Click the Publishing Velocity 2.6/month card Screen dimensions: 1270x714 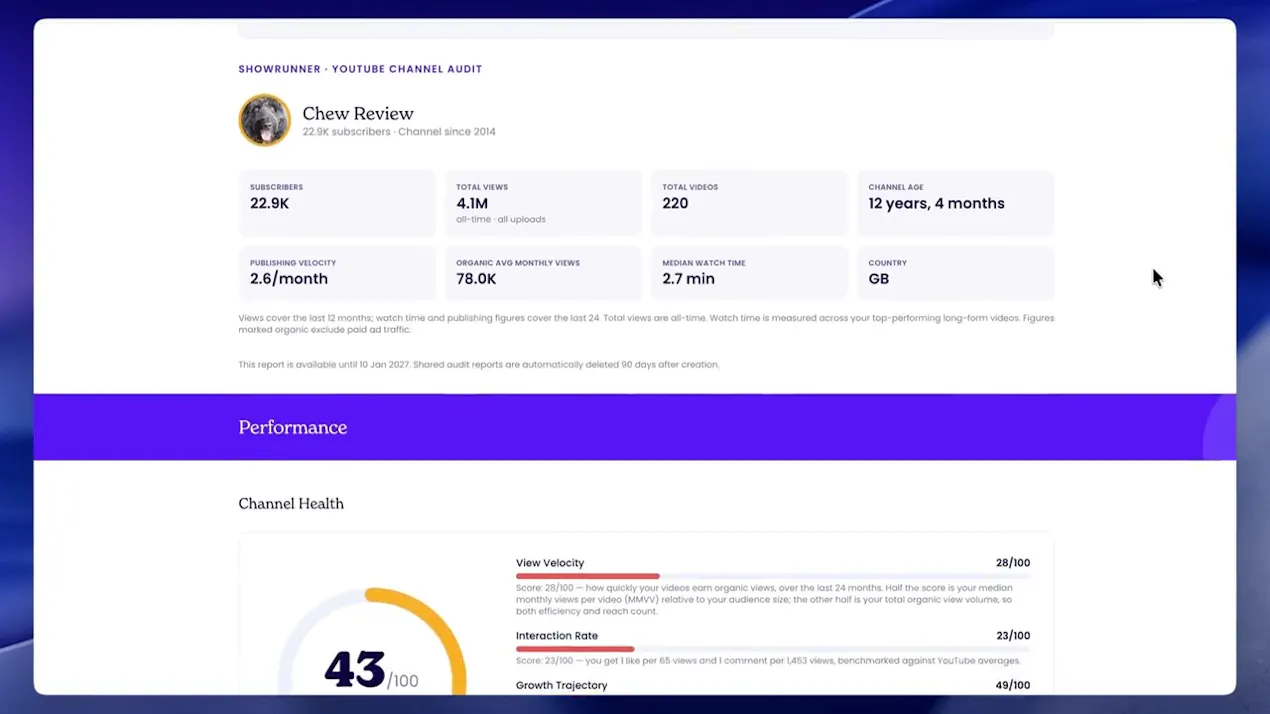(337, 273)
